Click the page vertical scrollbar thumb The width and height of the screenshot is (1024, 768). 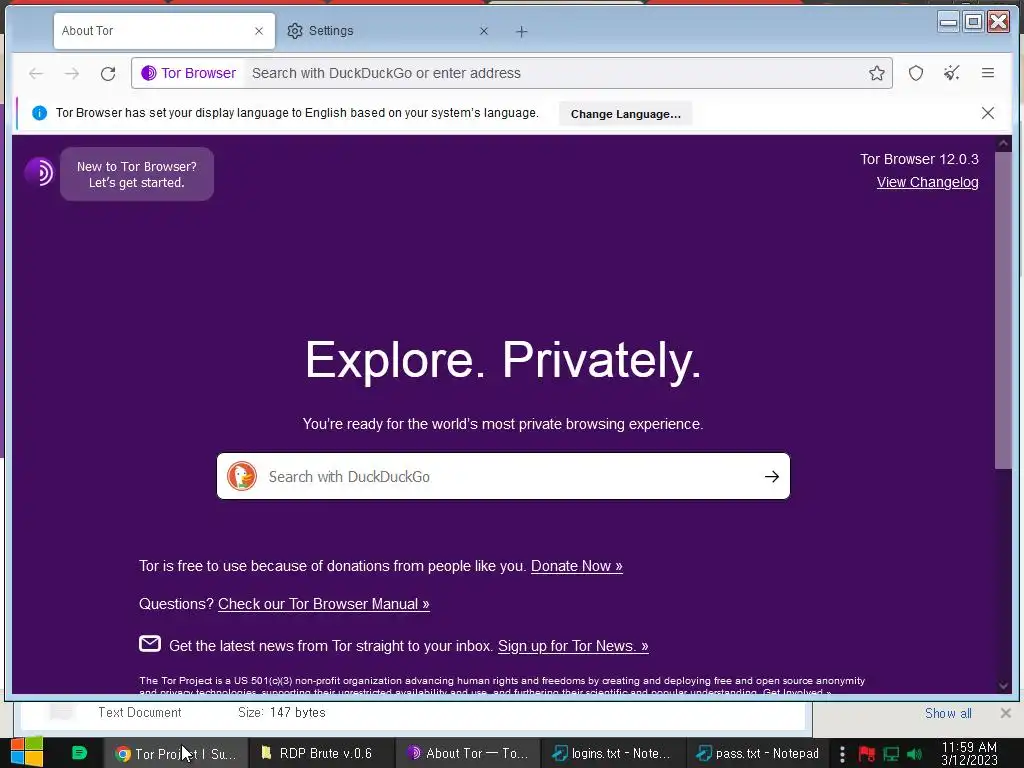1002,310
